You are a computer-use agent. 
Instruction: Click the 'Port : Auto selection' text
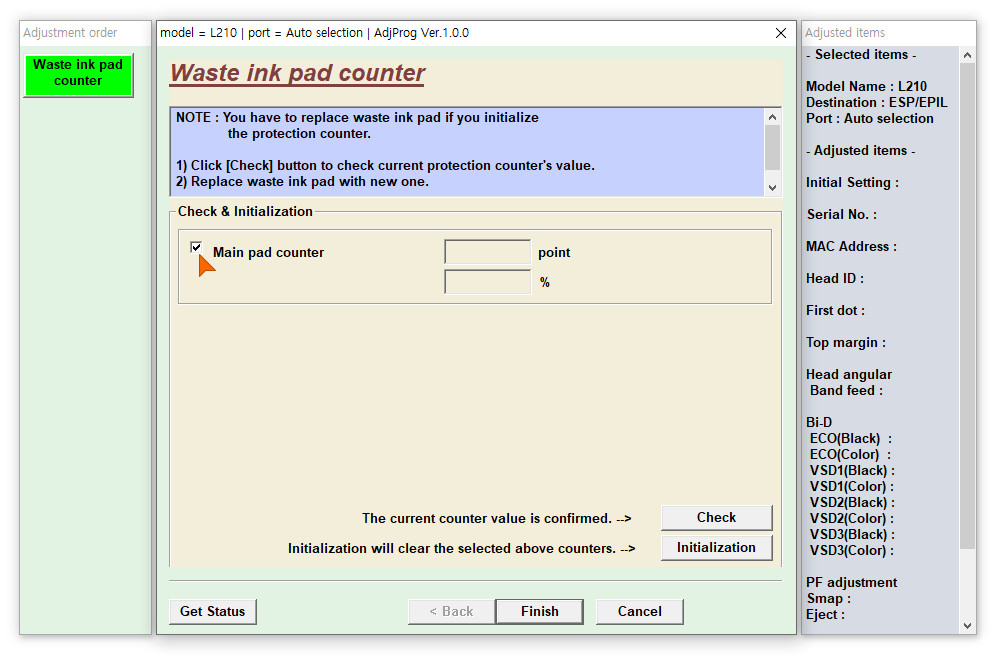tap(870, 118)
